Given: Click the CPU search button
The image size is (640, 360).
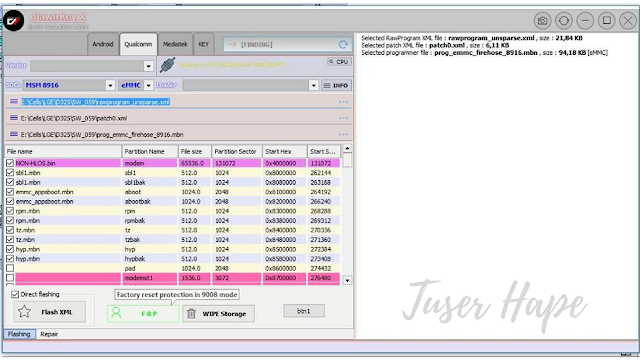Looking at the screenshot, I should pyautogui.click(x=339, y=62).
